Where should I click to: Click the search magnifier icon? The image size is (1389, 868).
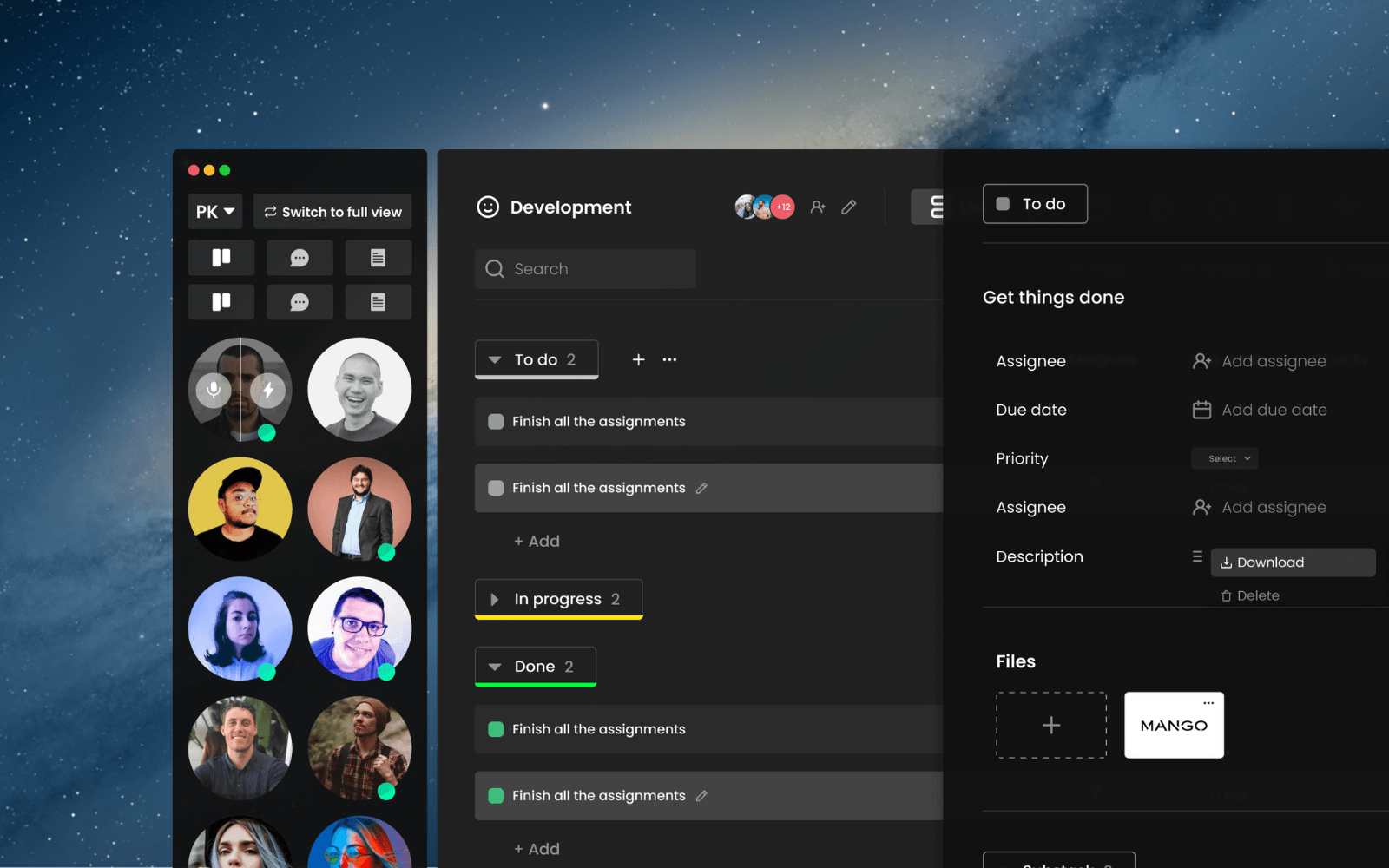pos(495,269)
